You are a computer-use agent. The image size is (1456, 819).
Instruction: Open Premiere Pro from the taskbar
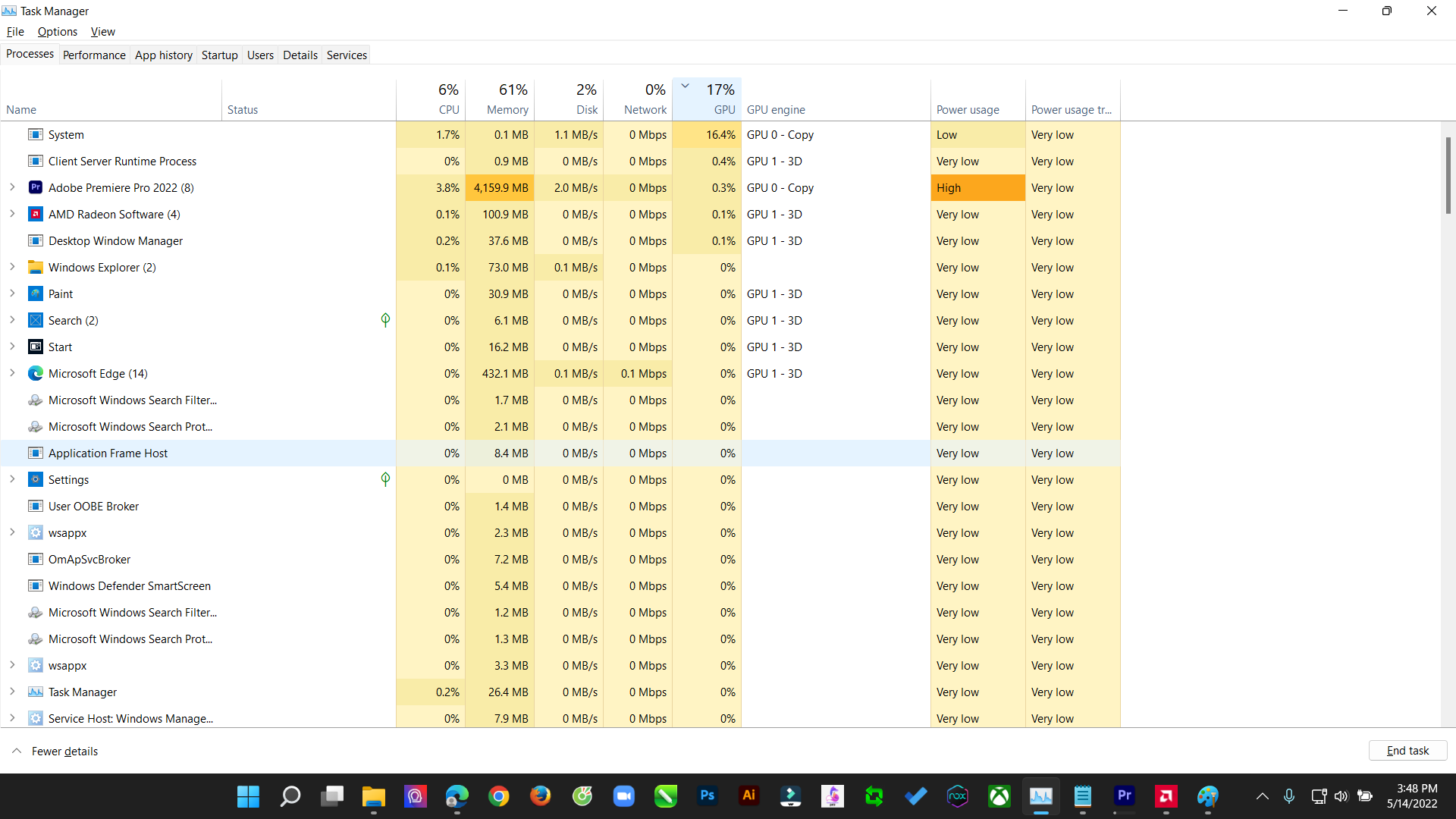pyautogui.click(x=1125, y=796)
